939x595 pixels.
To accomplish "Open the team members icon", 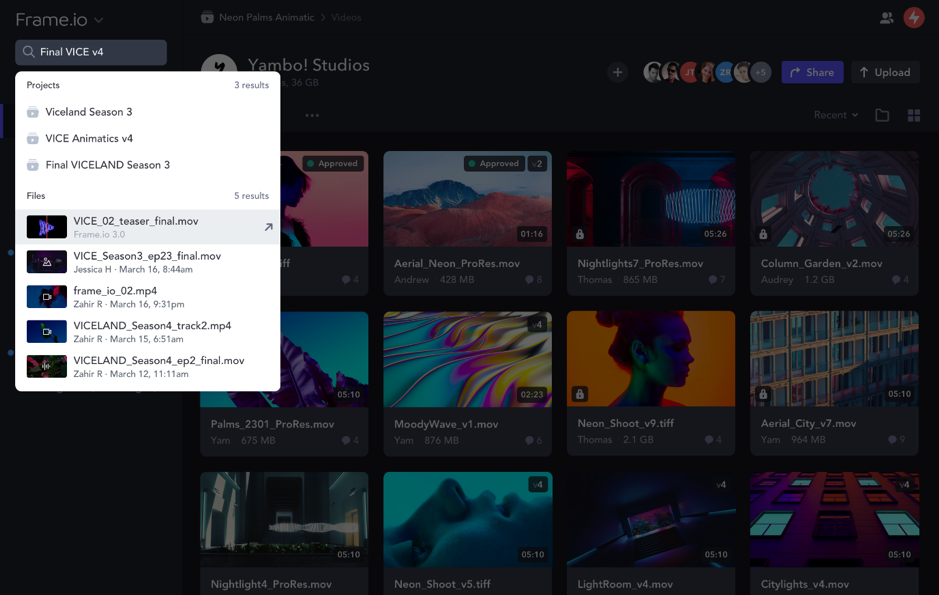I will point(886,17).
